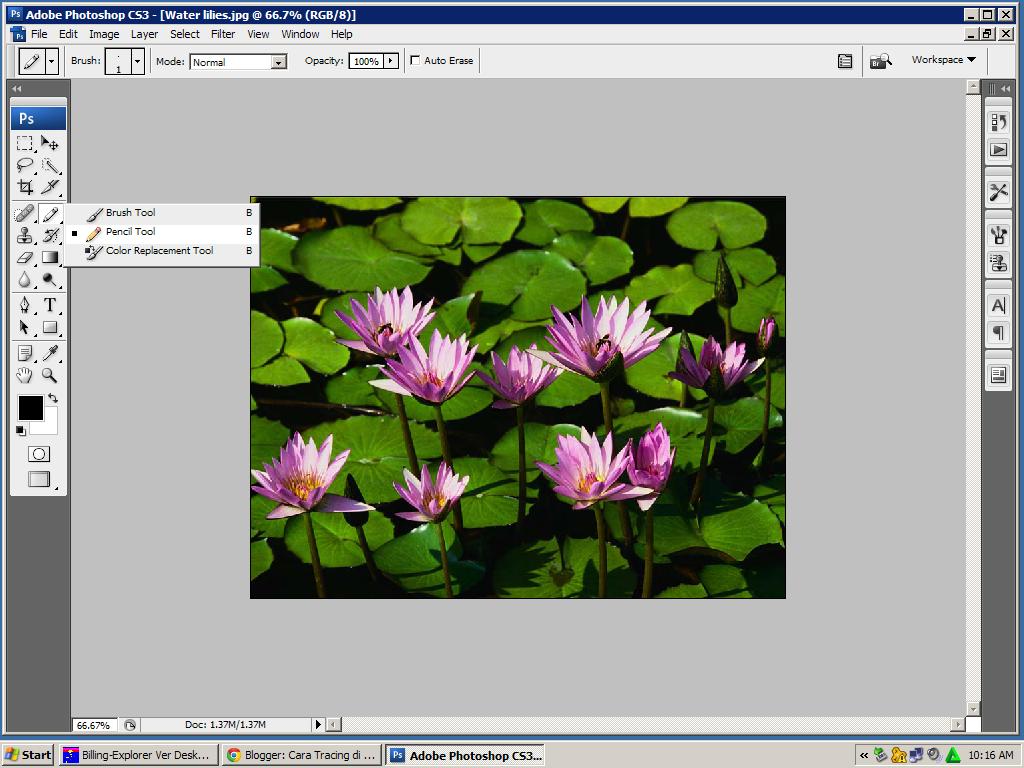The image size is (1024, 768).
Task: Open the Layer Comps panel icon
Action: (999, 375)
